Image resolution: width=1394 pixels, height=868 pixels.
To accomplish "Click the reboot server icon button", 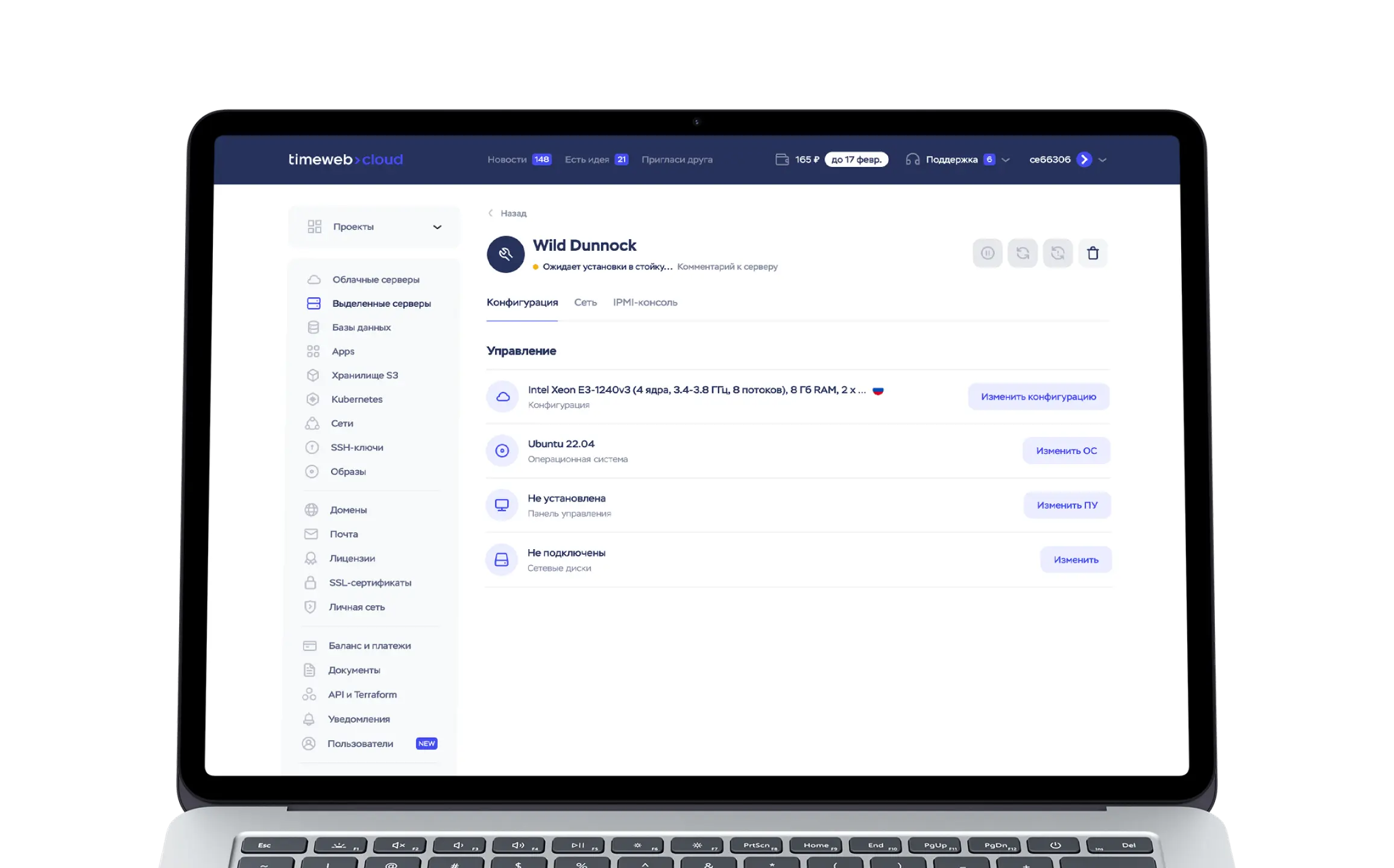I will (1023, 253).
